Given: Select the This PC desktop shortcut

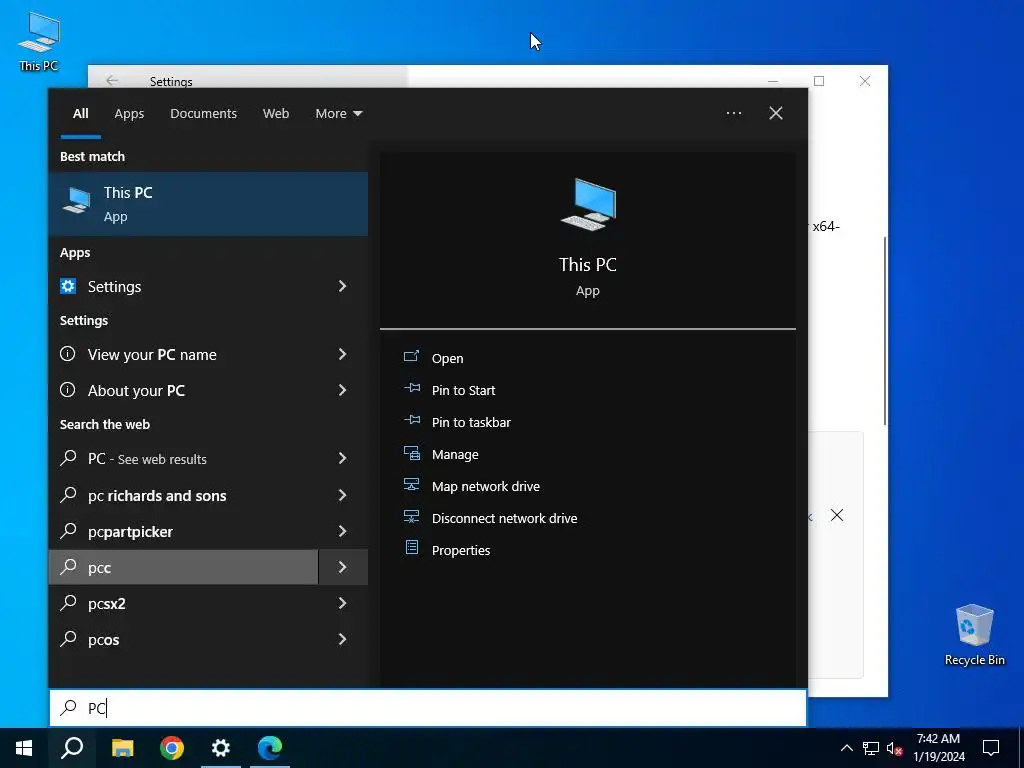Looking at the screenshot, I should click(x=39, y=42).
